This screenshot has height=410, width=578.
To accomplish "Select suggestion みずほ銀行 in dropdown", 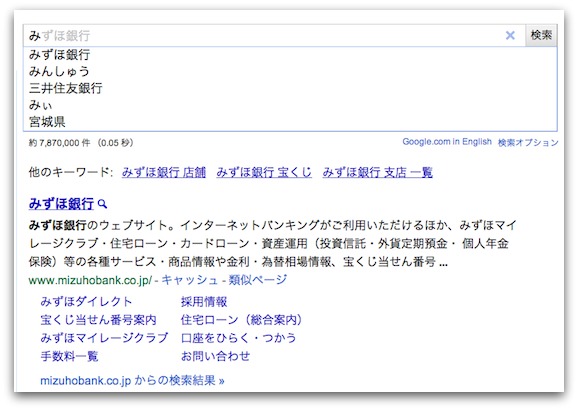I will pos(290,55).
